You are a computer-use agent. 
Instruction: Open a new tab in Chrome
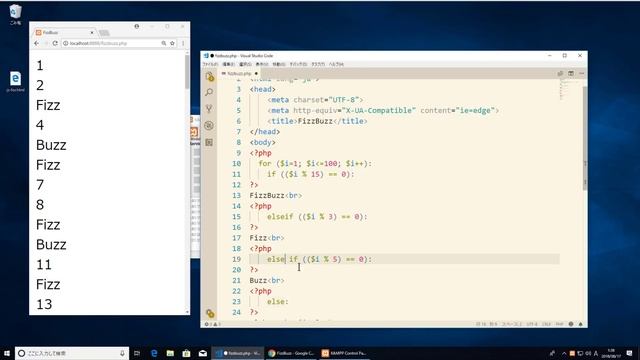104,33
